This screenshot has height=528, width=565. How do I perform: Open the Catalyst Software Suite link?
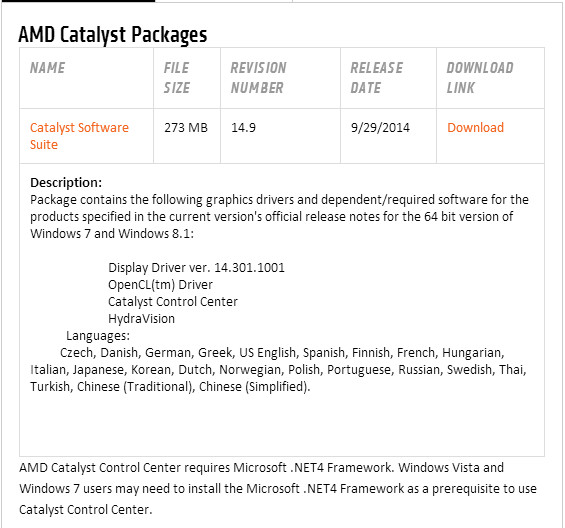click(79, 136)
